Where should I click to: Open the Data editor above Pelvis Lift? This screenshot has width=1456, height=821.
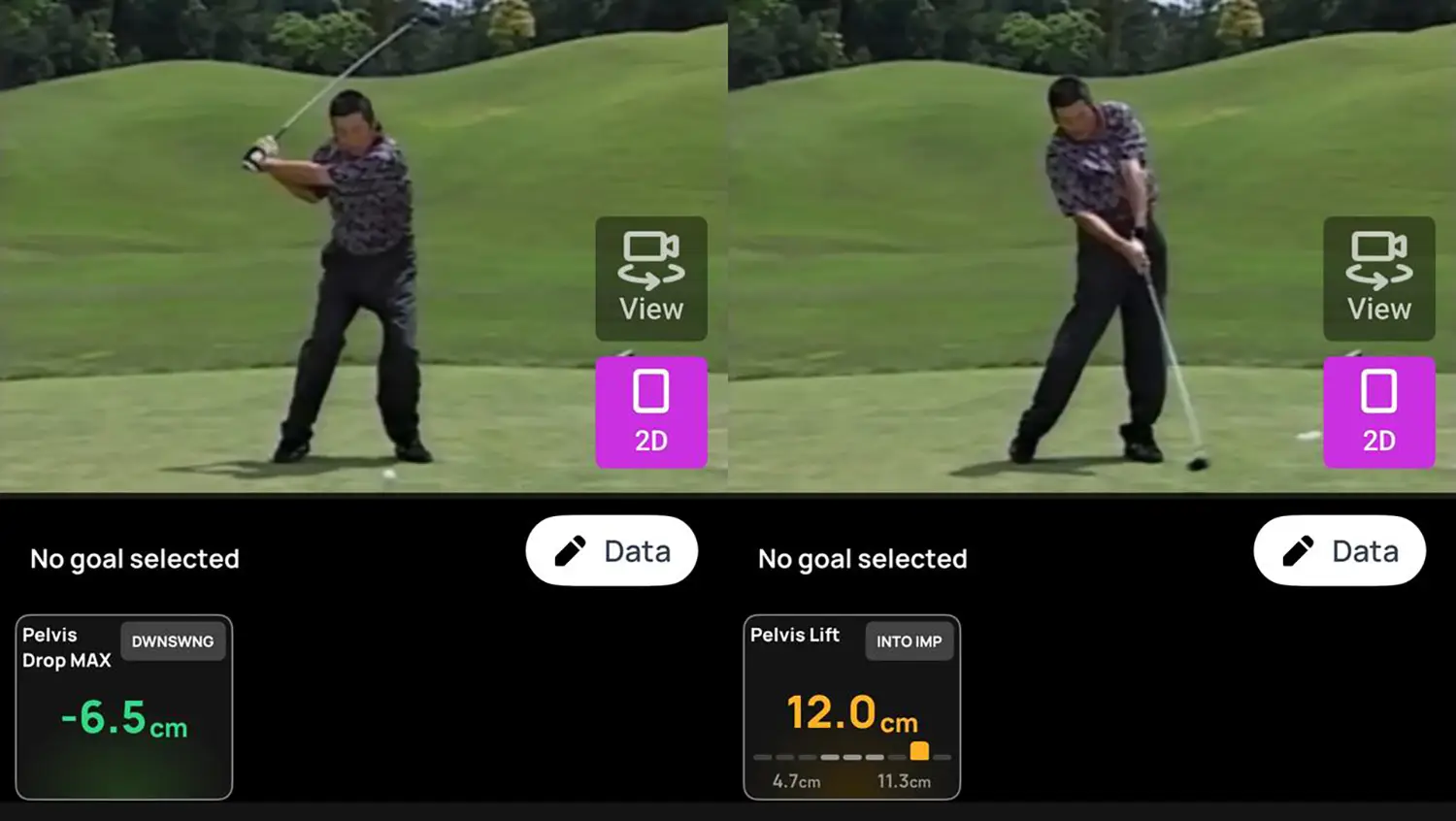tap(1340, 550)
